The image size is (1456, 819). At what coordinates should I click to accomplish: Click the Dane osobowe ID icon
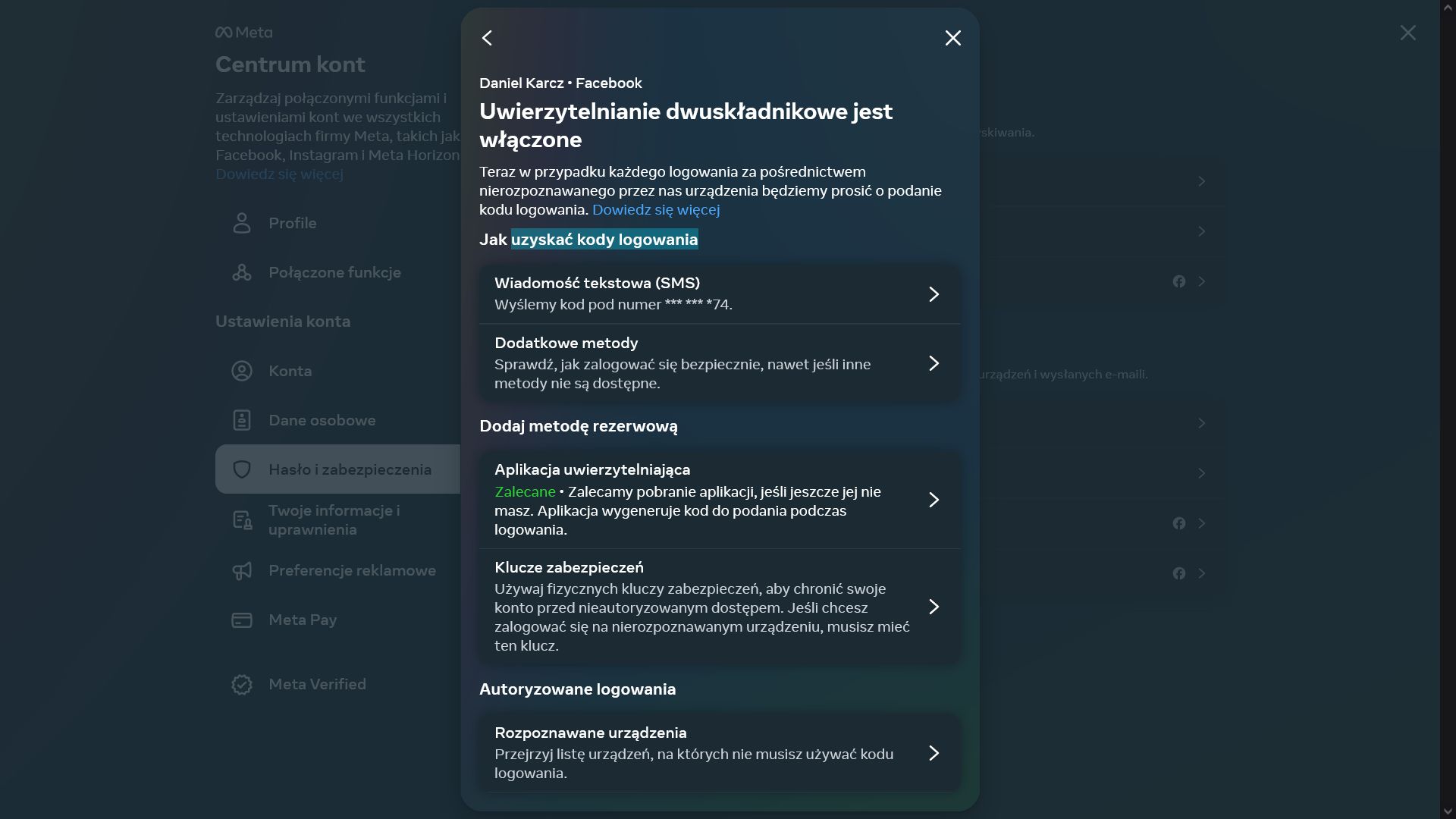(242, 420)
